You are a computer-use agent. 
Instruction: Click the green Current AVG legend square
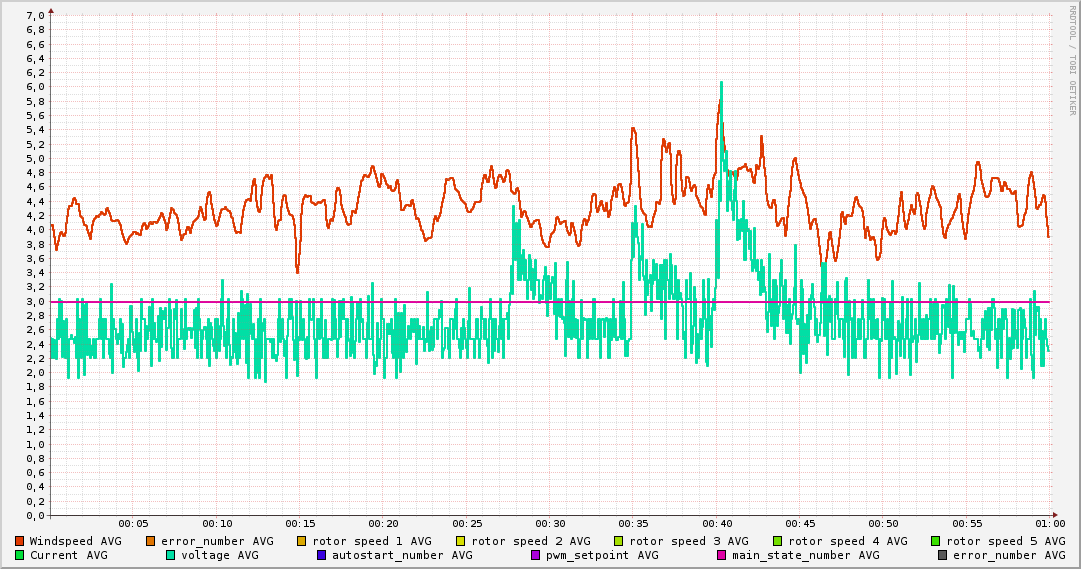pyautogui.click(x=19, y=555)
